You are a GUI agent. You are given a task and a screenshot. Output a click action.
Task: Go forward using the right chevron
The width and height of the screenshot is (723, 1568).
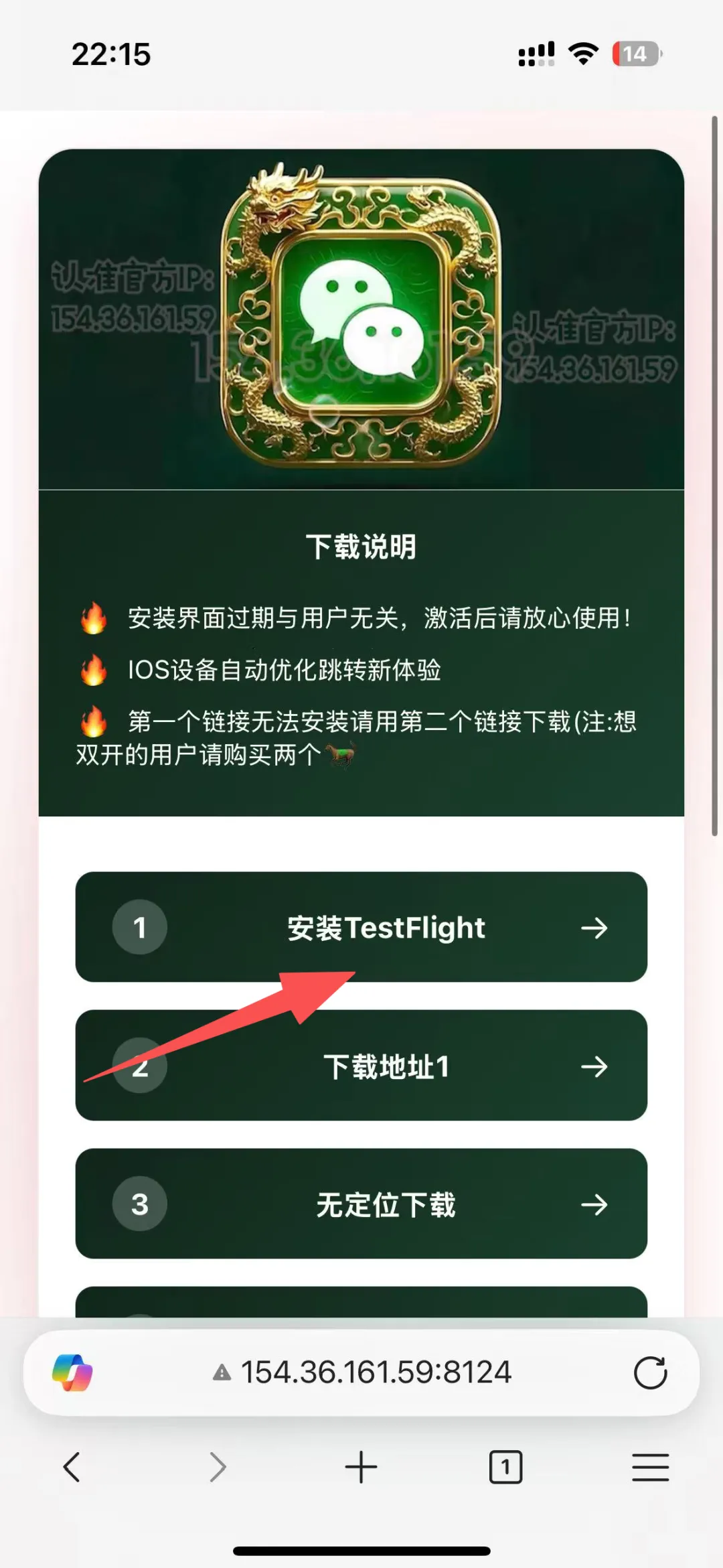point(218,1467)
